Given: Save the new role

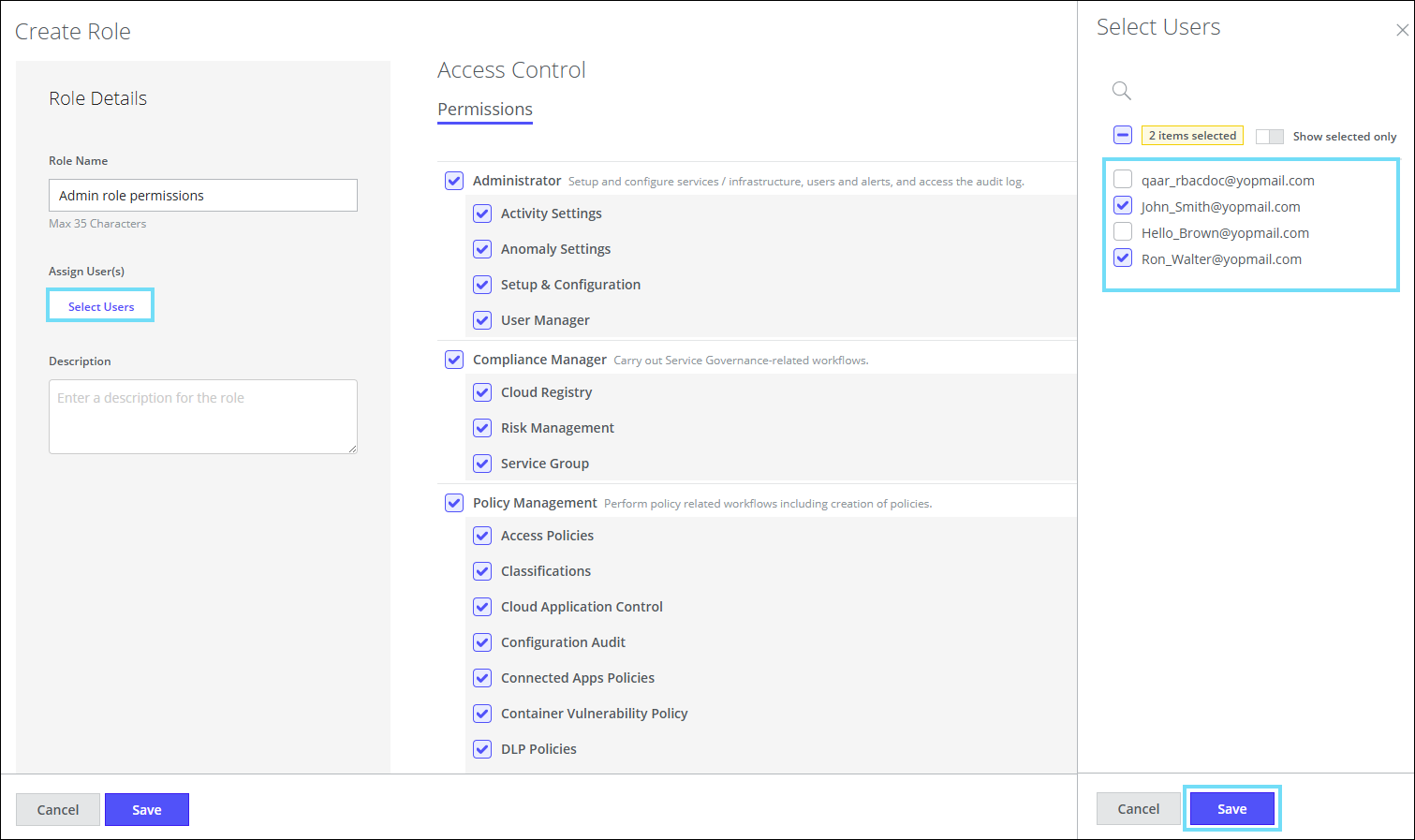Looking at the screenshot, I should point(147,810).
